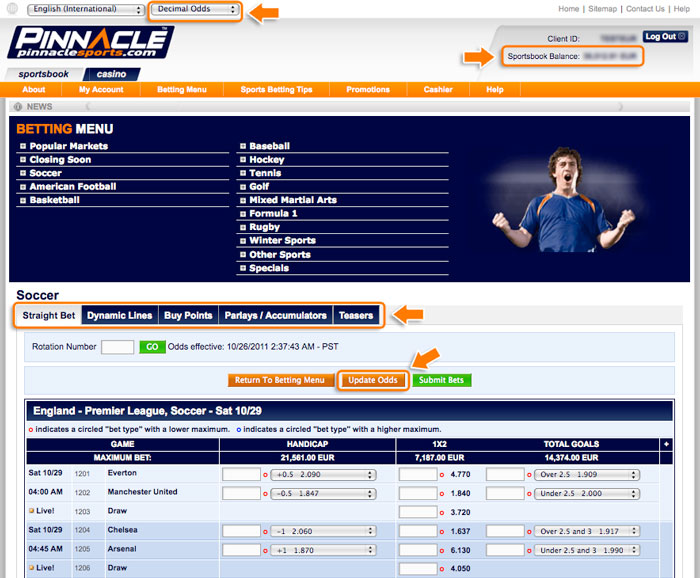Expand the Winter Sports plus icon

243,241
